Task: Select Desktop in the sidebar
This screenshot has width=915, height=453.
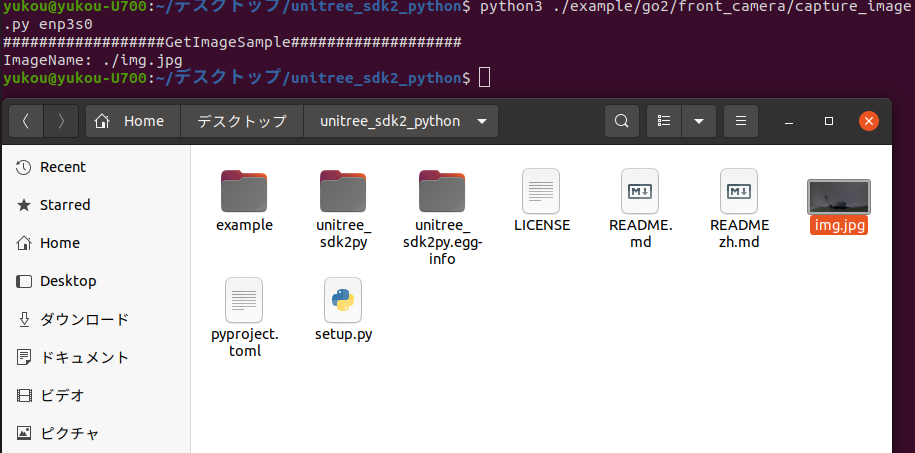Action: 96,281
